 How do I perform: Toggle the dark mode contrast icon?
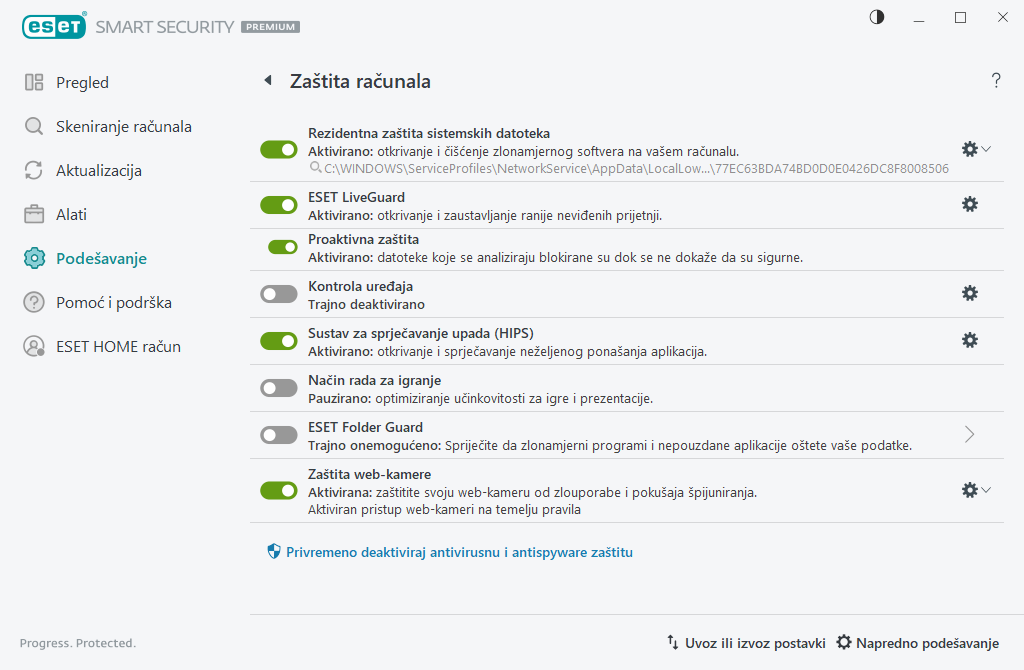[876, 17]
